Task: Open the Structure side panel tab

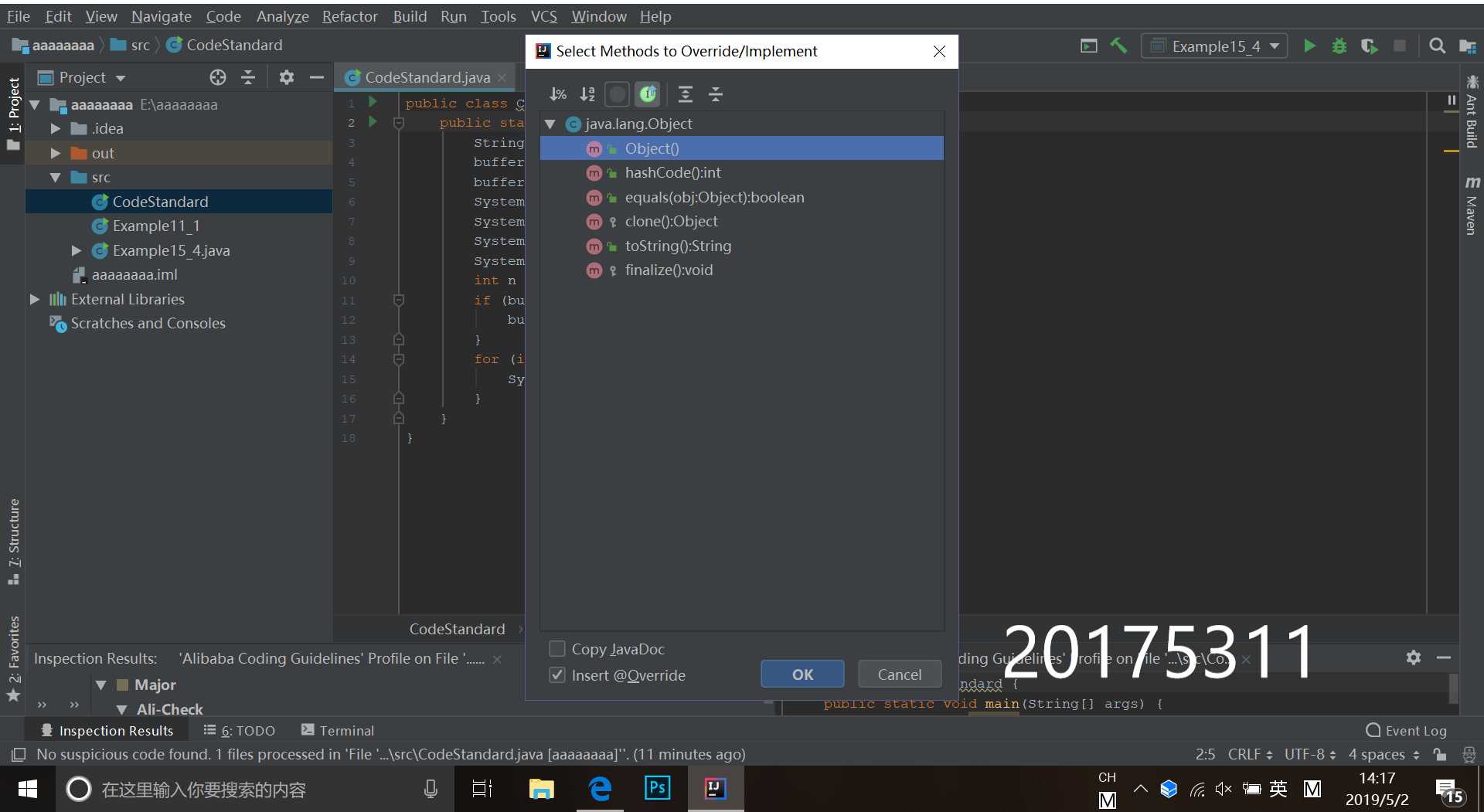Action: (x=13, y=541)
